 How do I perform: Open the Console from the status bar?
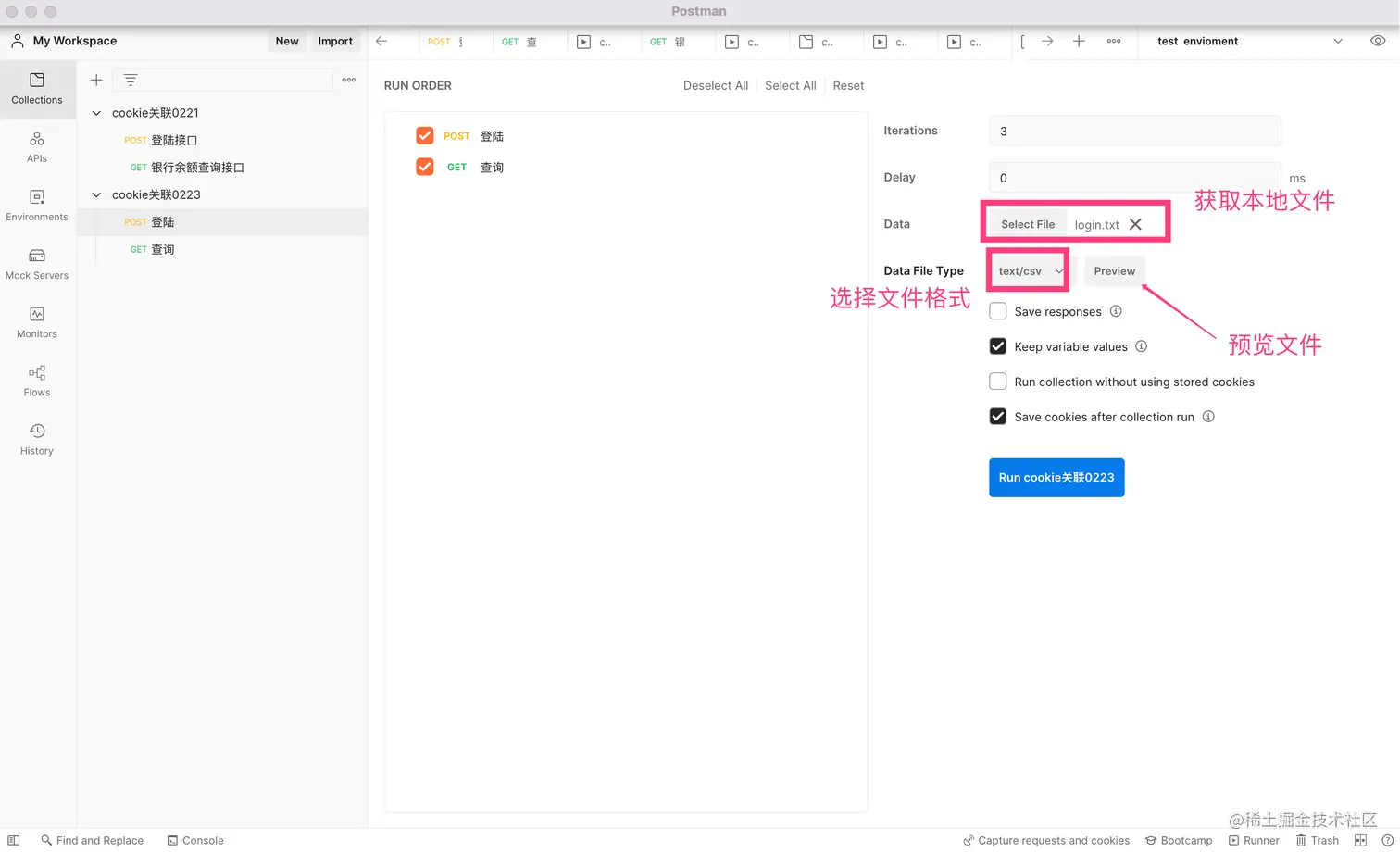click(x=195, y=841)
